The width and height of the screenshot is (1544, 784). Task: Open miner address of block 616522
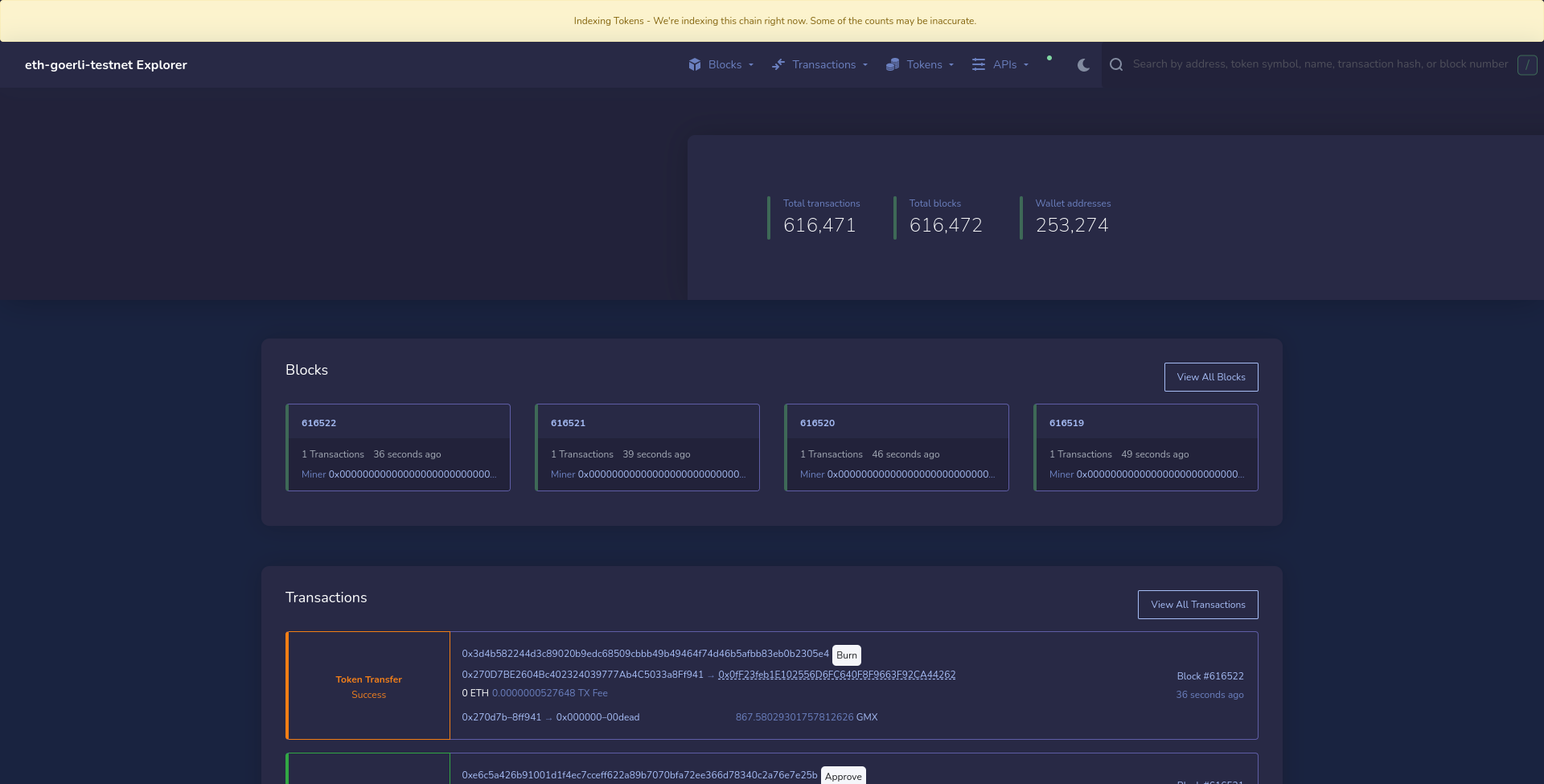[x=413, y=474]
